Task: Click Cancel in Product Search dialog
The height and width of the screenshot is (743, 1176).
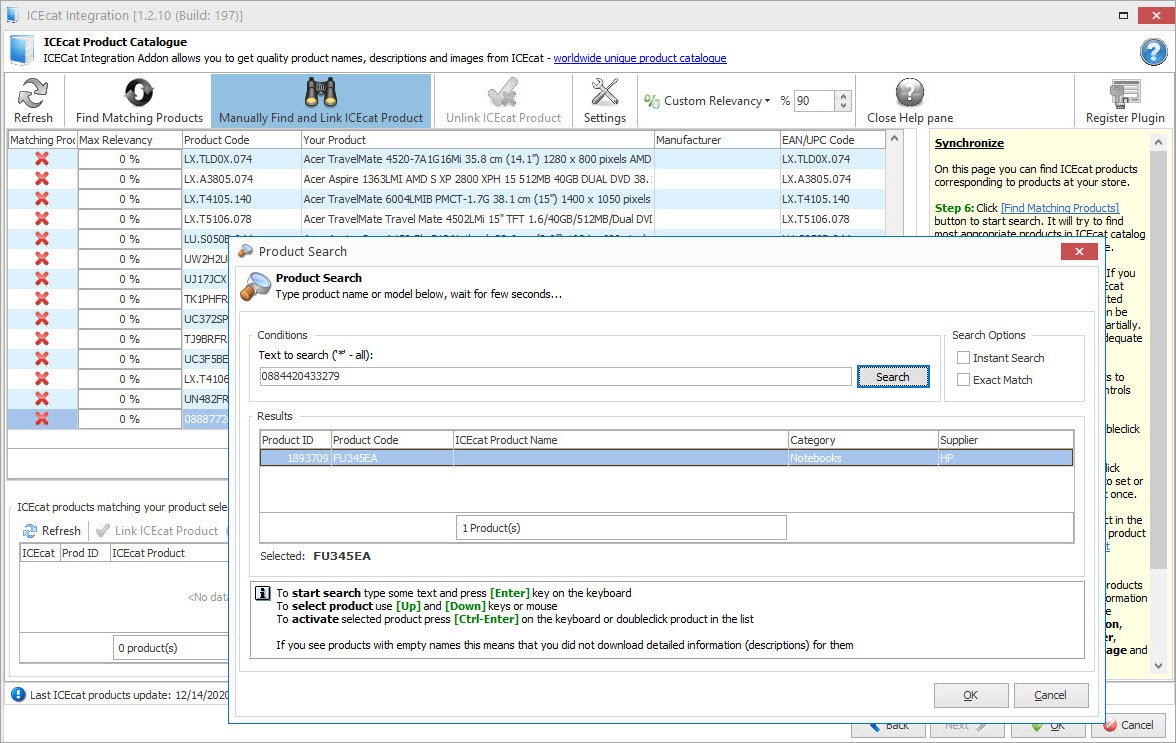Action: [1050, 695]
